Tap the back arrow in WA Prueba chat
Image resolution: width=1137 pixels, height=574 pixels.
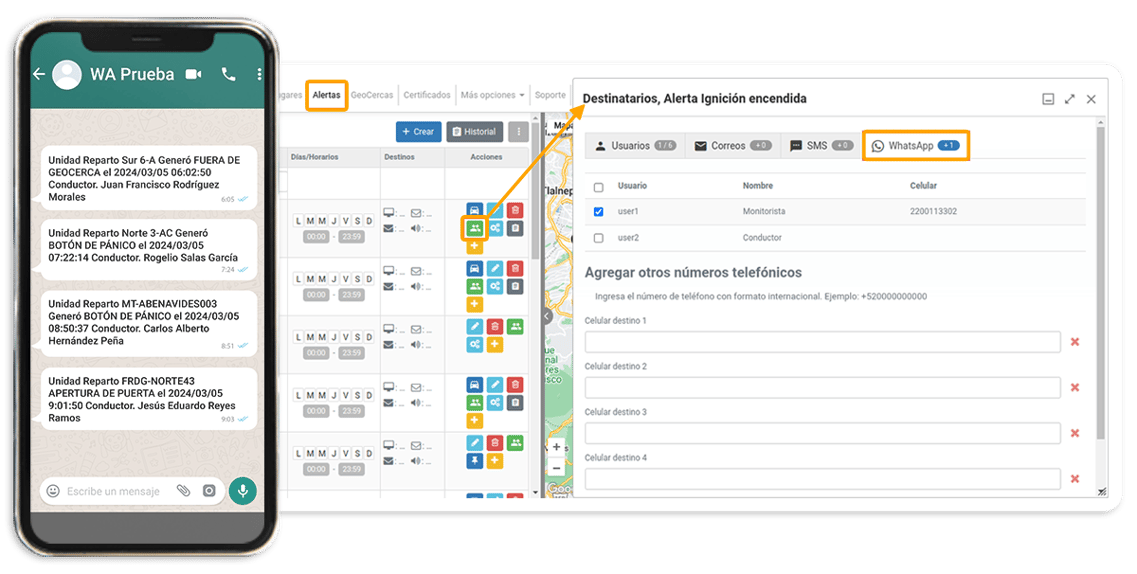click(39, 74)
